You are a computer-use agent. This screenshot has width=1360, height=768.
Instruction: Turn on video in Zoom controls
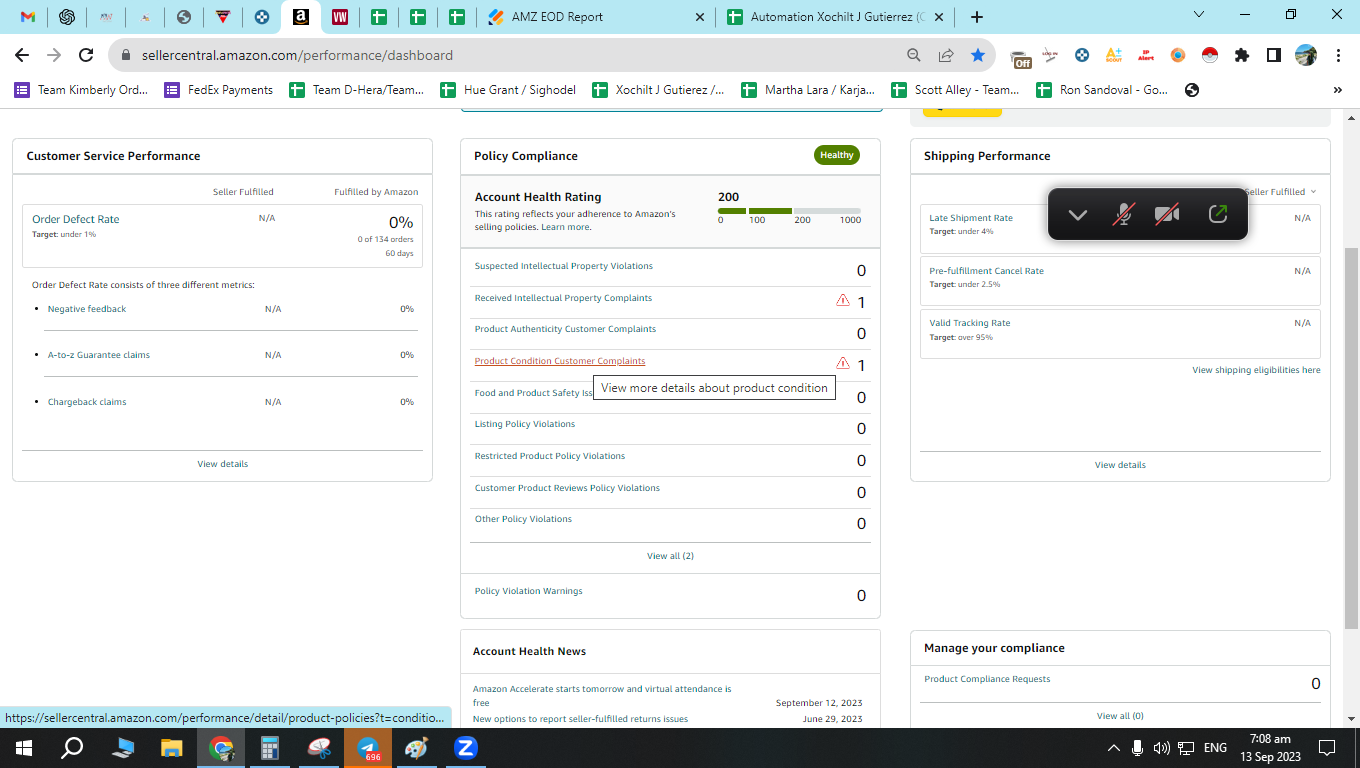pyautogui.click(x=1166, y=214)
